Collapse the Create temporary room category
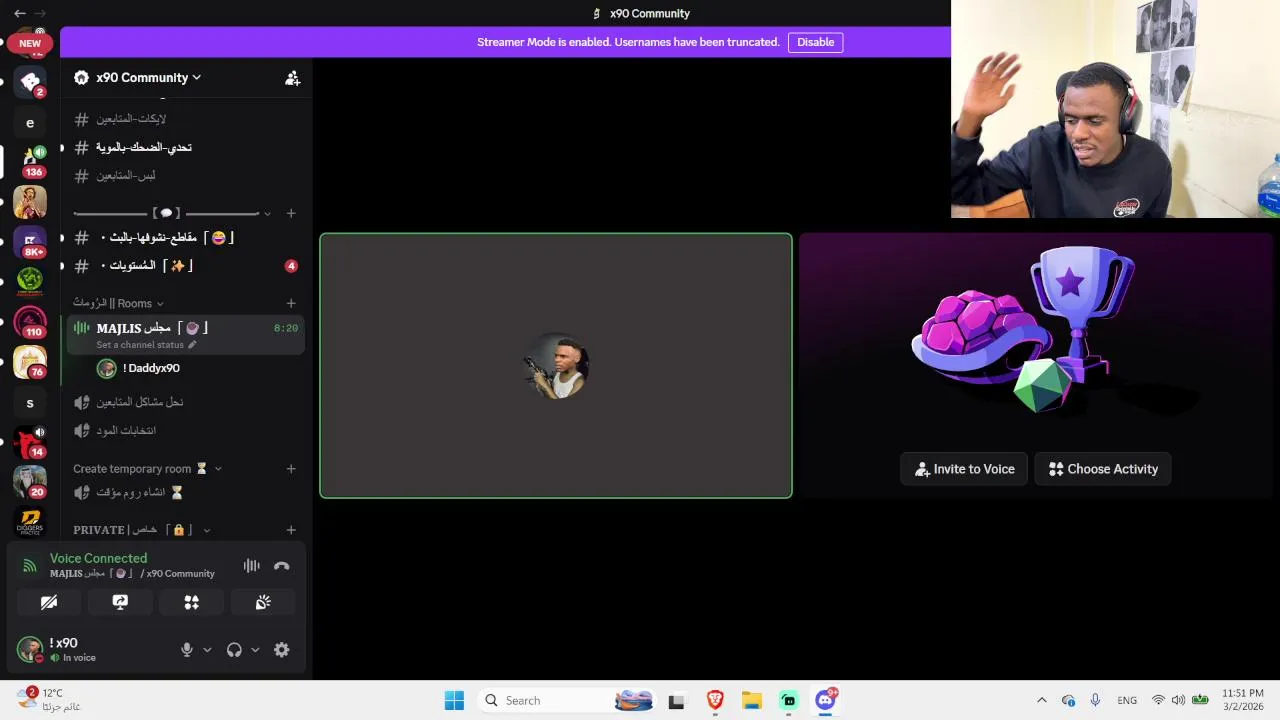The image size is (1280, 720). (147, 468)
